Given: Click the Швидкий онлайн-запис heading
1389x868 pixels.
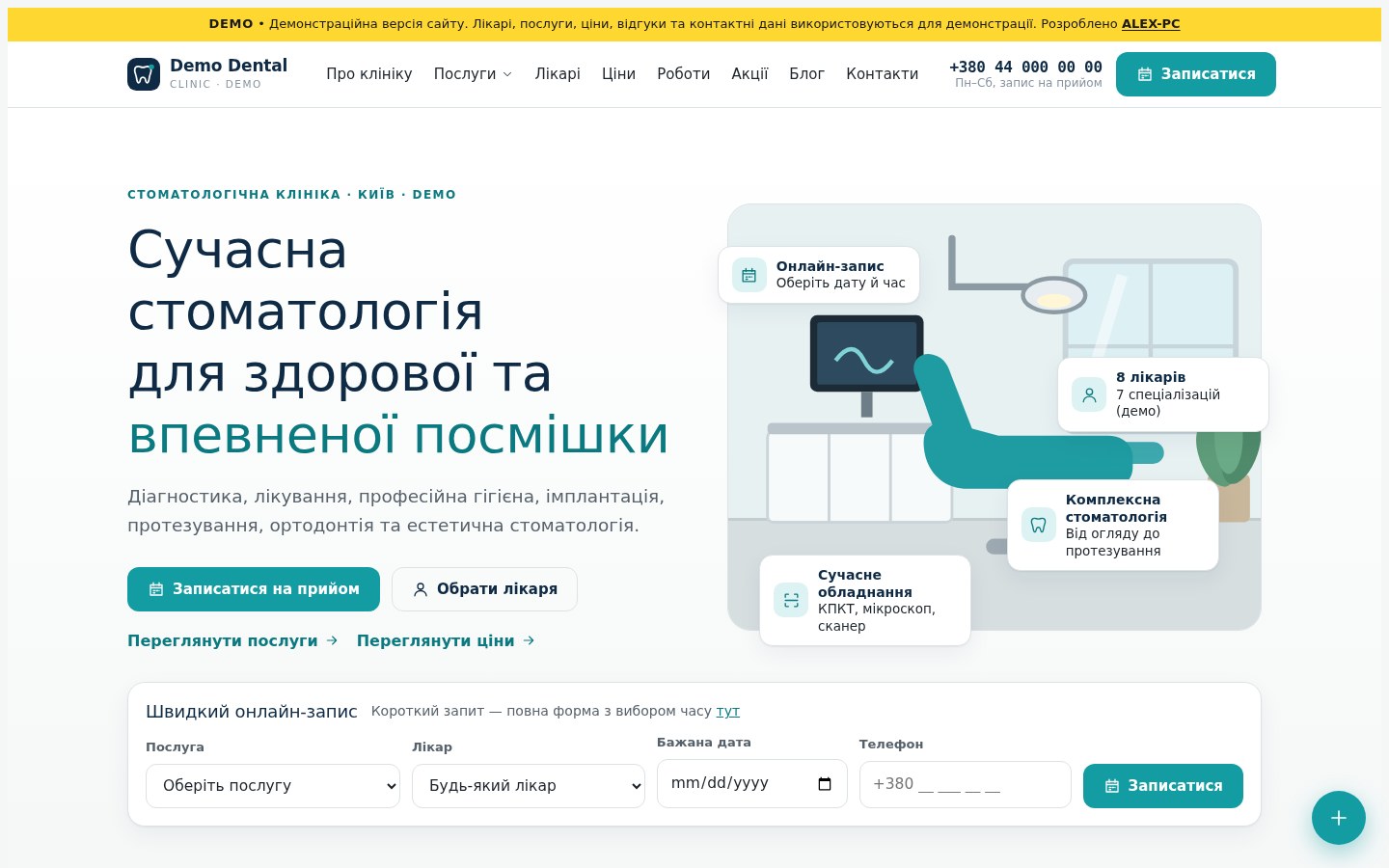Looking at the screenshot, I should 252,712.
